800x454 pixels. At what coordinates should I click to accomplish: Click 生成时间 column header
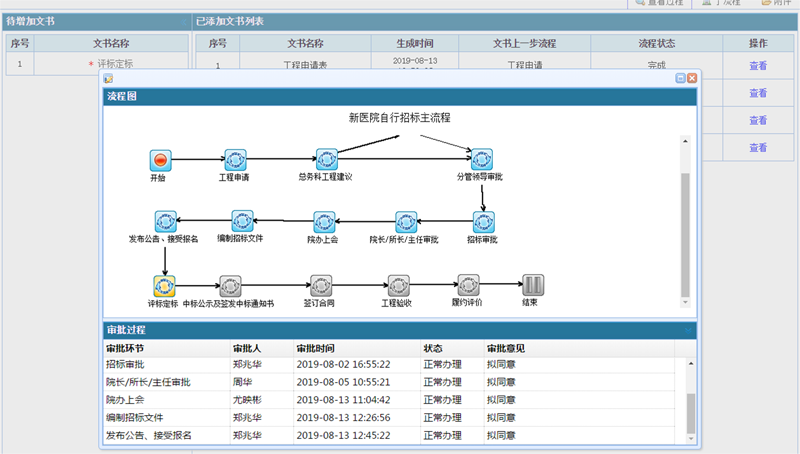pos(415,43)
